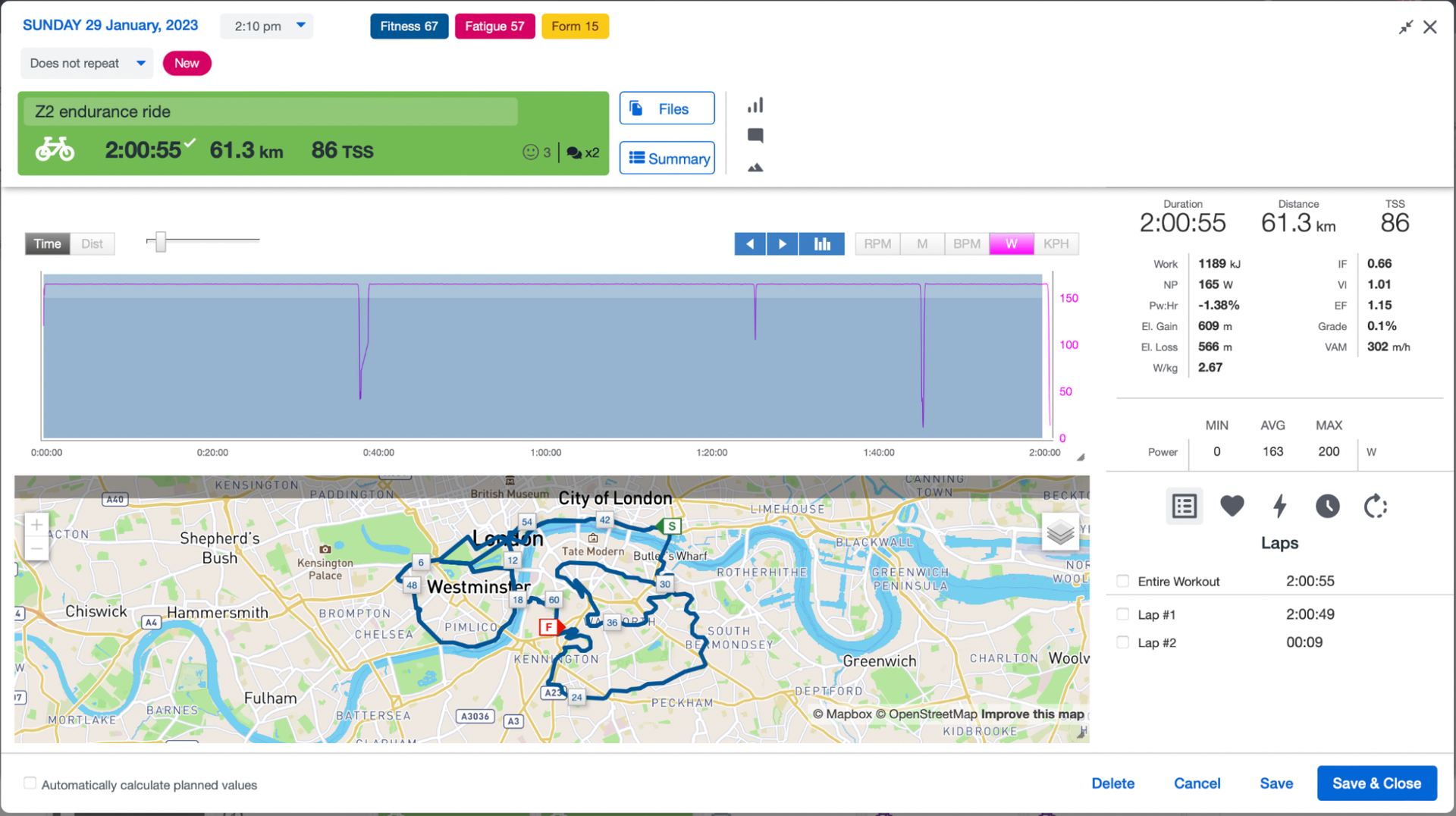Screen dimensions: 1456x816
Task: Zoom in on the map with plus control
Action: point(36,524)
